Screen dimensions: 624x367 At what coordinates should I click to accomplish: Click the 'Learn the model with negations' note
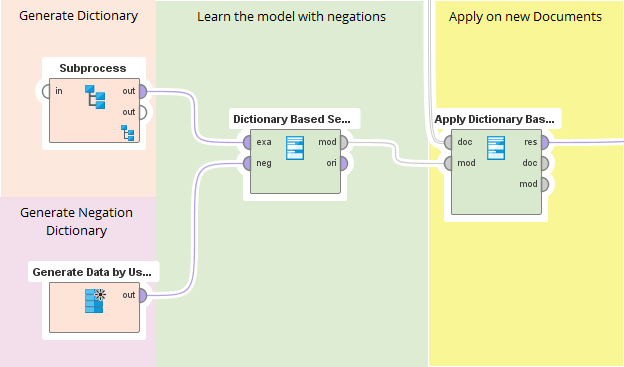tap(291, 17)
